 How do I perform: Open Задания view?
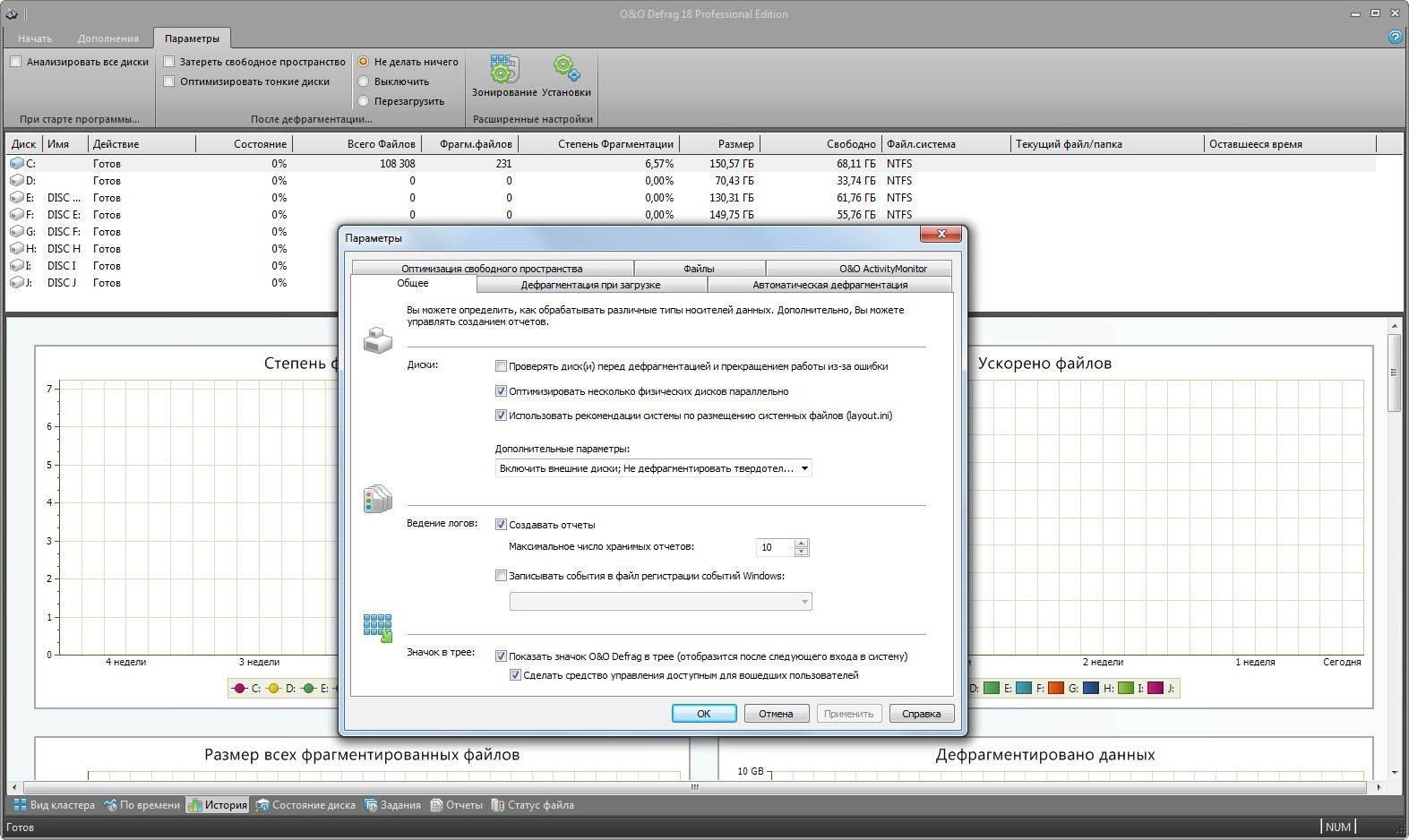tap(391, 805)
